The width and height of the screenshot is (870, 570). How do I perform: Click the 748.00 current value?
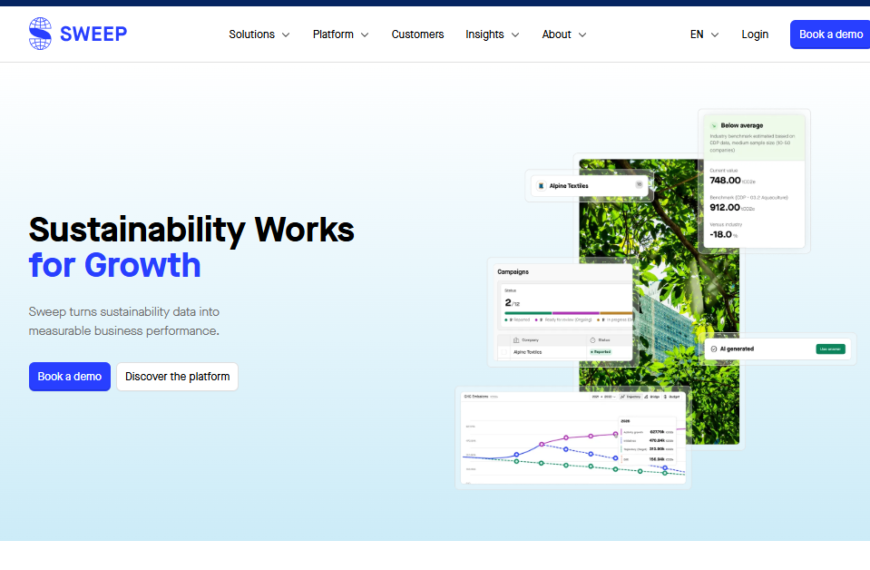[725, 180]
